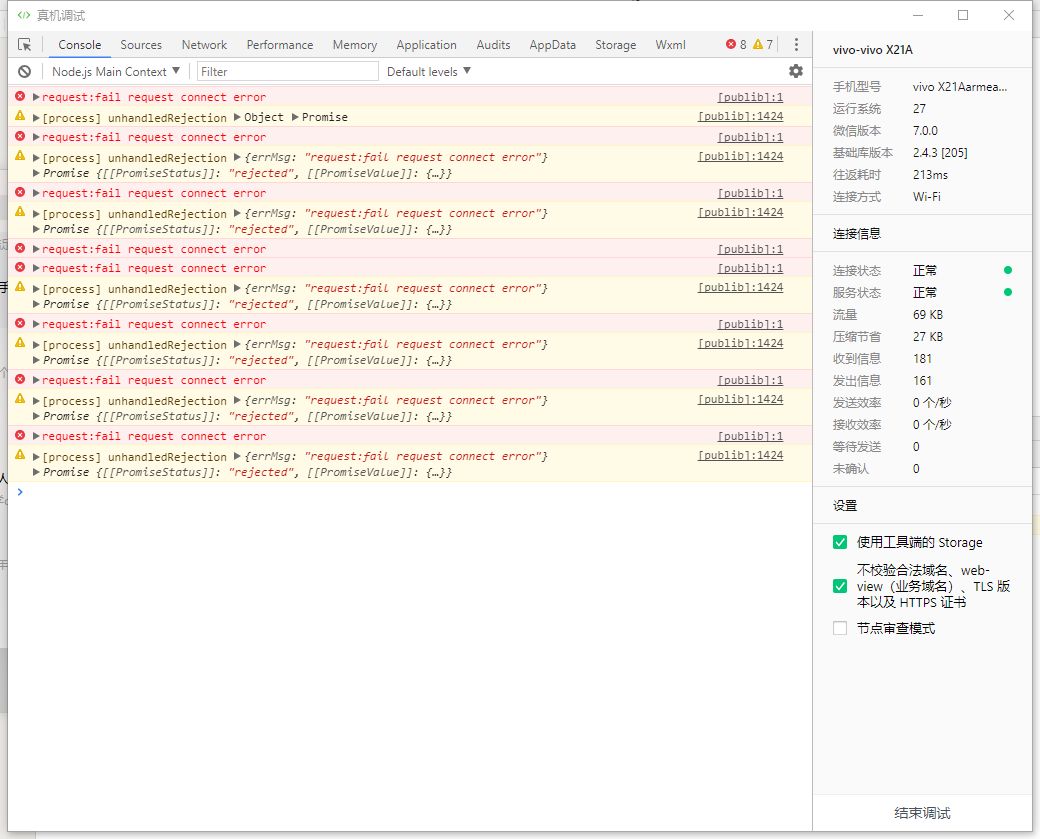Toggle the 不校验合法域名 checkbox
Screen dimensions: 1040x839
pyautogui.click(x=840, y=586)
